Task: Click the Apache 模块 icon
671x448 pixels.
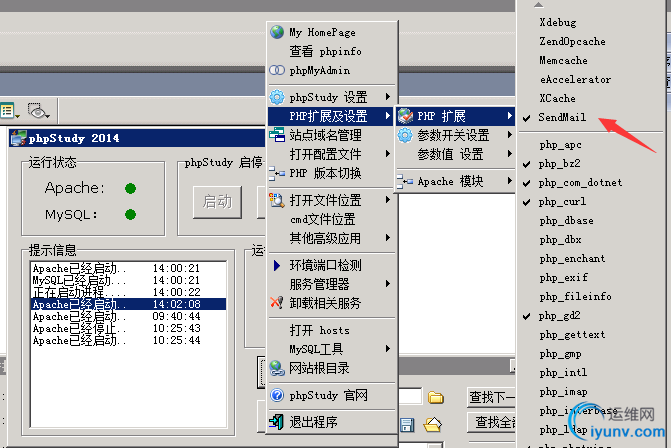Action: [x=405, y=181]
